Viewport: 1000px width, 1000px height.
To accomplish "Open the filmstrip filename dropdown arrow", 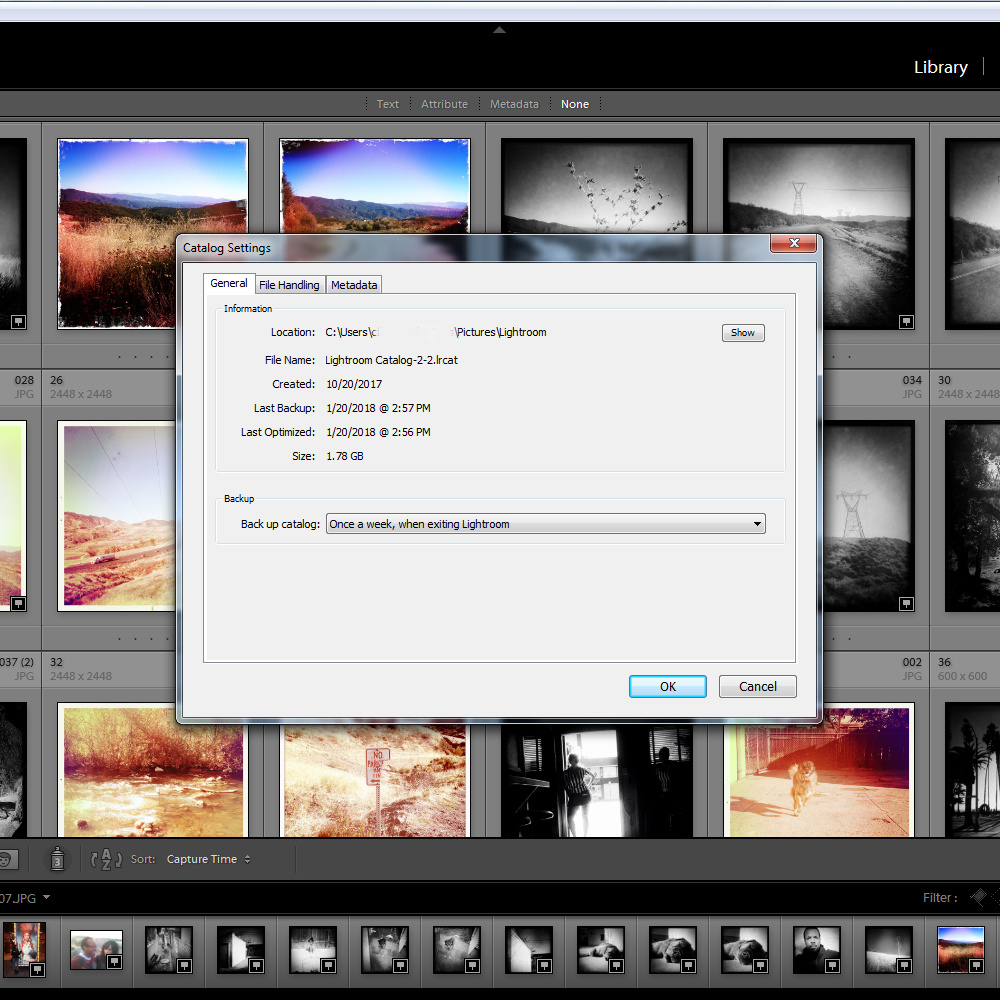I will click(46, 897).
